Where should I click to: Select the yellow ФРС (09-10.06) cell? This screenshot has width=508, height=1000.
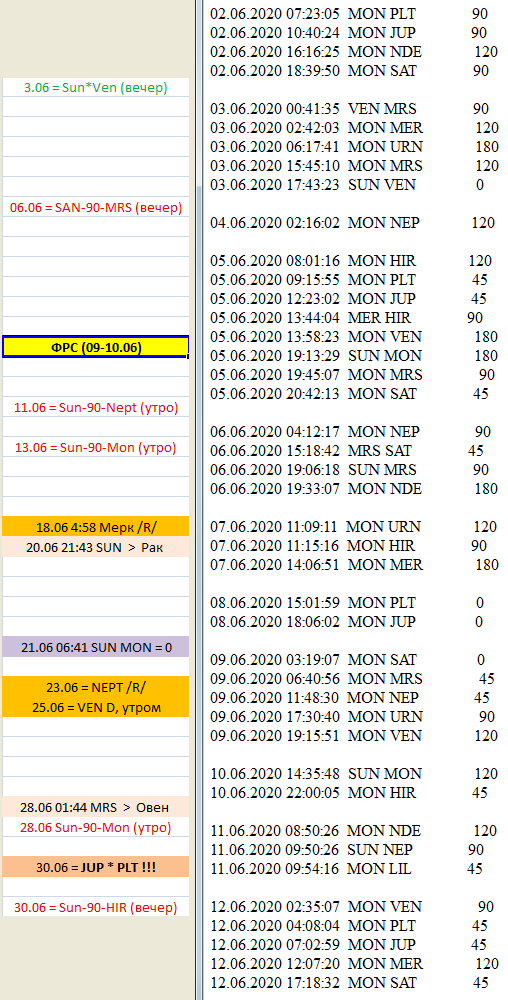click(x=96, y=347)
